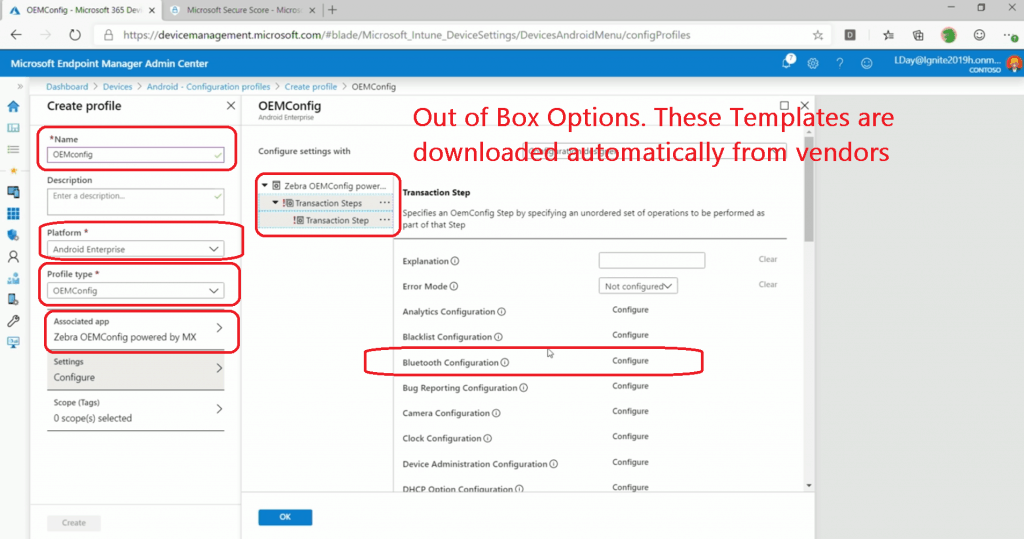Open the Platform dropdown
This screenshot has width=1024, height=539.
click(136, 249)
